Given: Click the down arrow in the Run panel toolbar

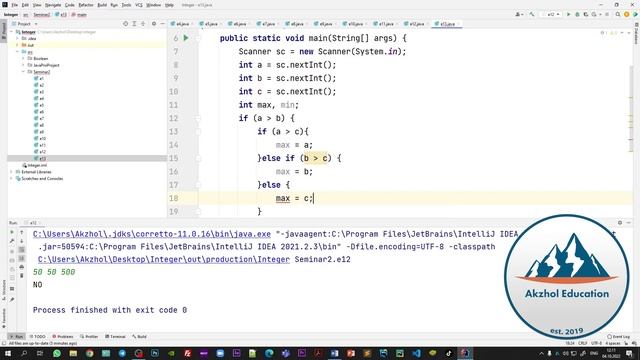Looking at the screenshot, I should pos(22,241).
